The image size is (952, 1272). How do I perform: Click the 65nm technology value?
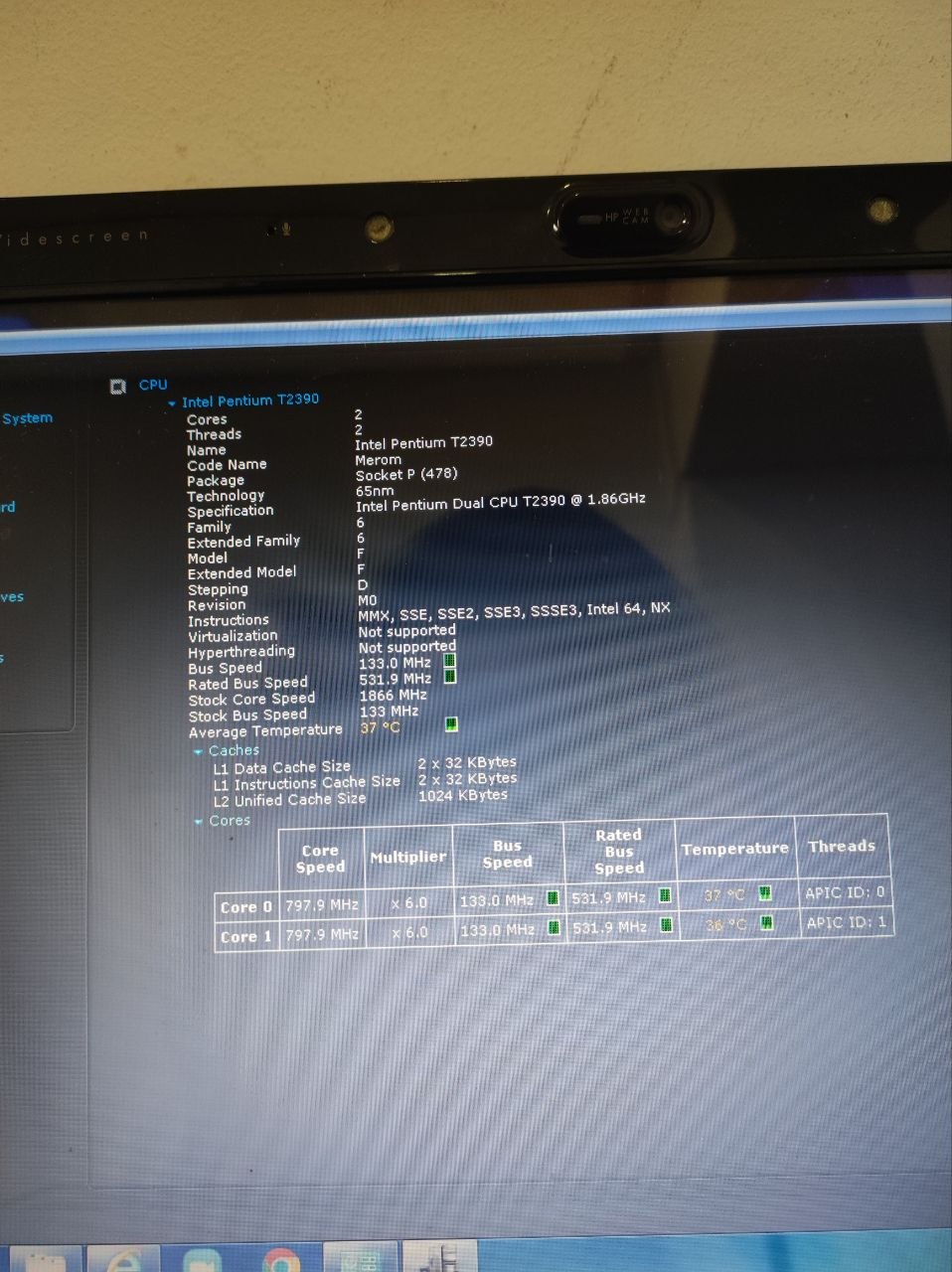(x=375, y=491)
